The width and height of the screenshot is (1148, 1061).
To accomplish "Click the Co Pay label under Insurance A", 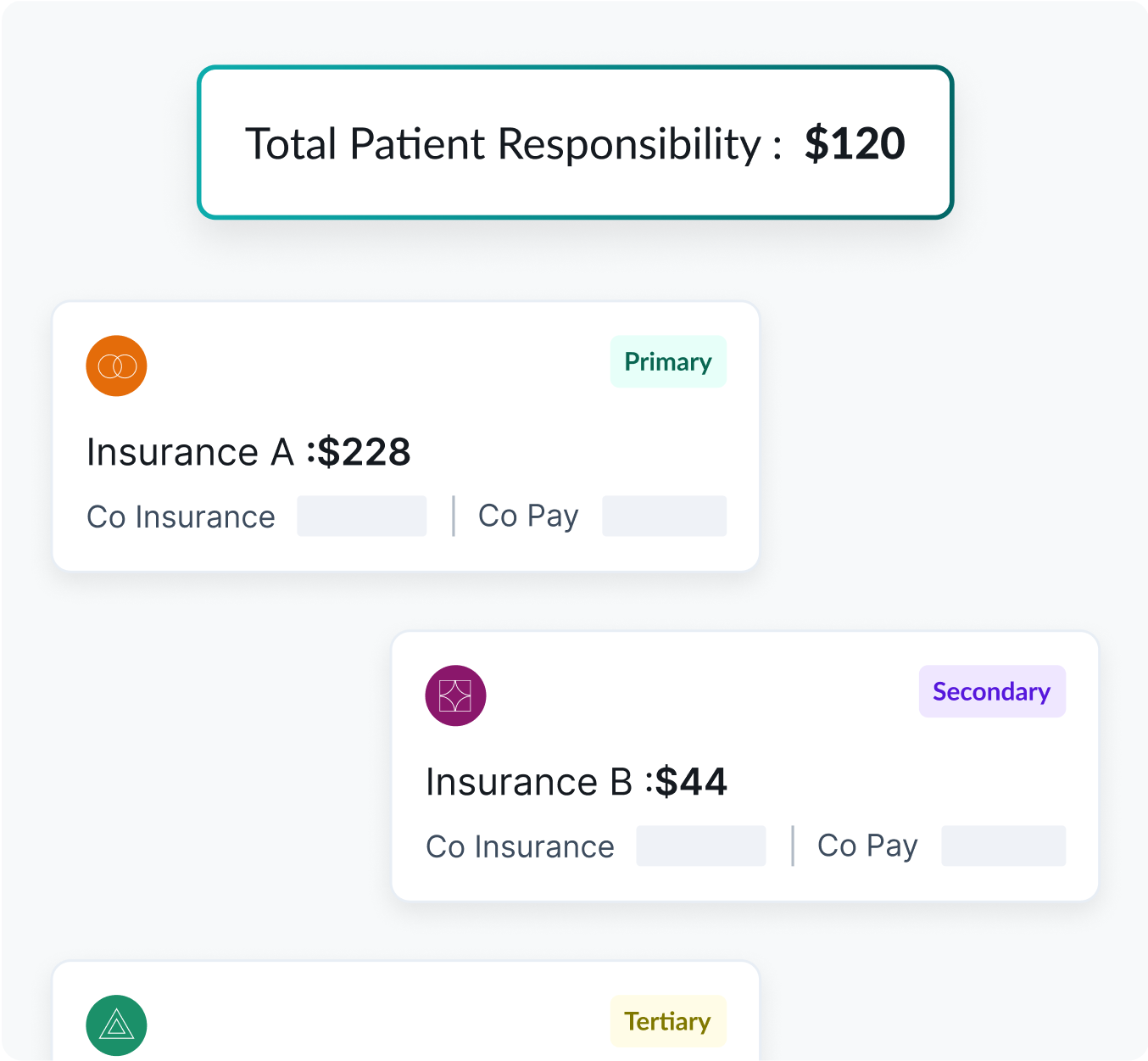I will pos(528,517).
